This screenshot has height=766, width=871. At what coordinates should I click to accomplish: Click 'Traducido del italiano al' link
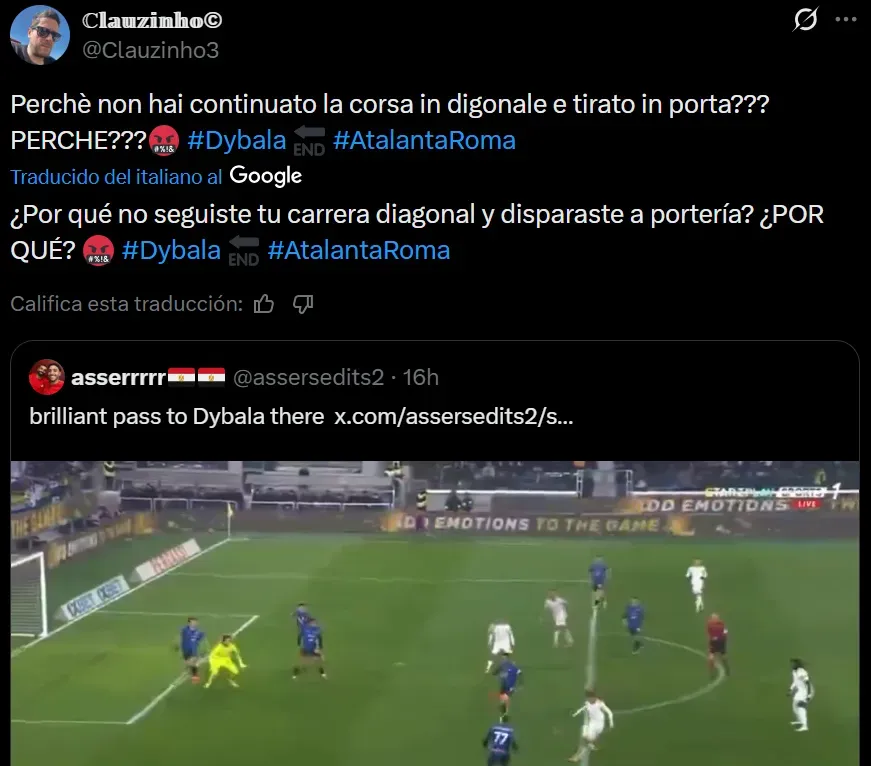pos(116,177)
